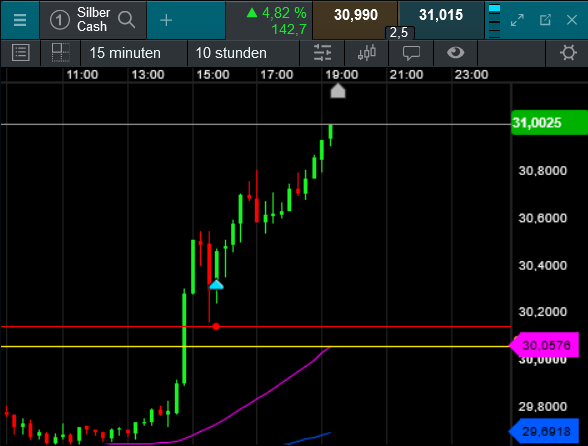Click the sell price 30,990
This screenshot has width=588, height=446.
(355, 15)
